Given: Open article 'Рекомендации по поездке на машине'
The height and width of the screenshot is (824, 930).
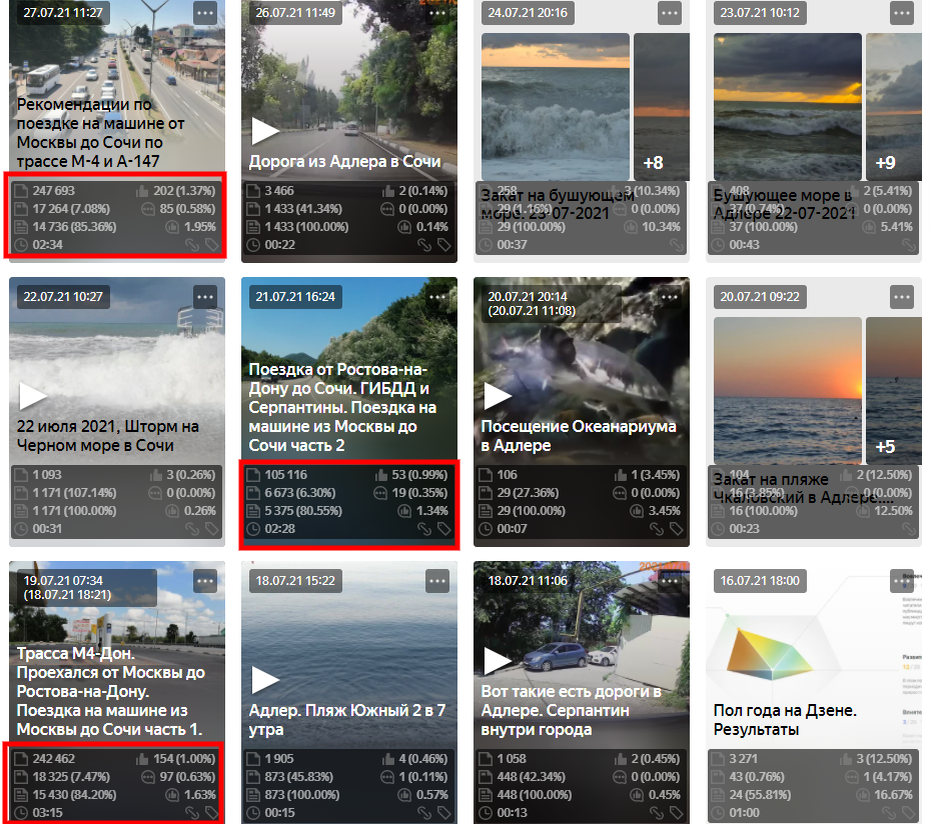Looking at the screenshot, I should point(100,133).
